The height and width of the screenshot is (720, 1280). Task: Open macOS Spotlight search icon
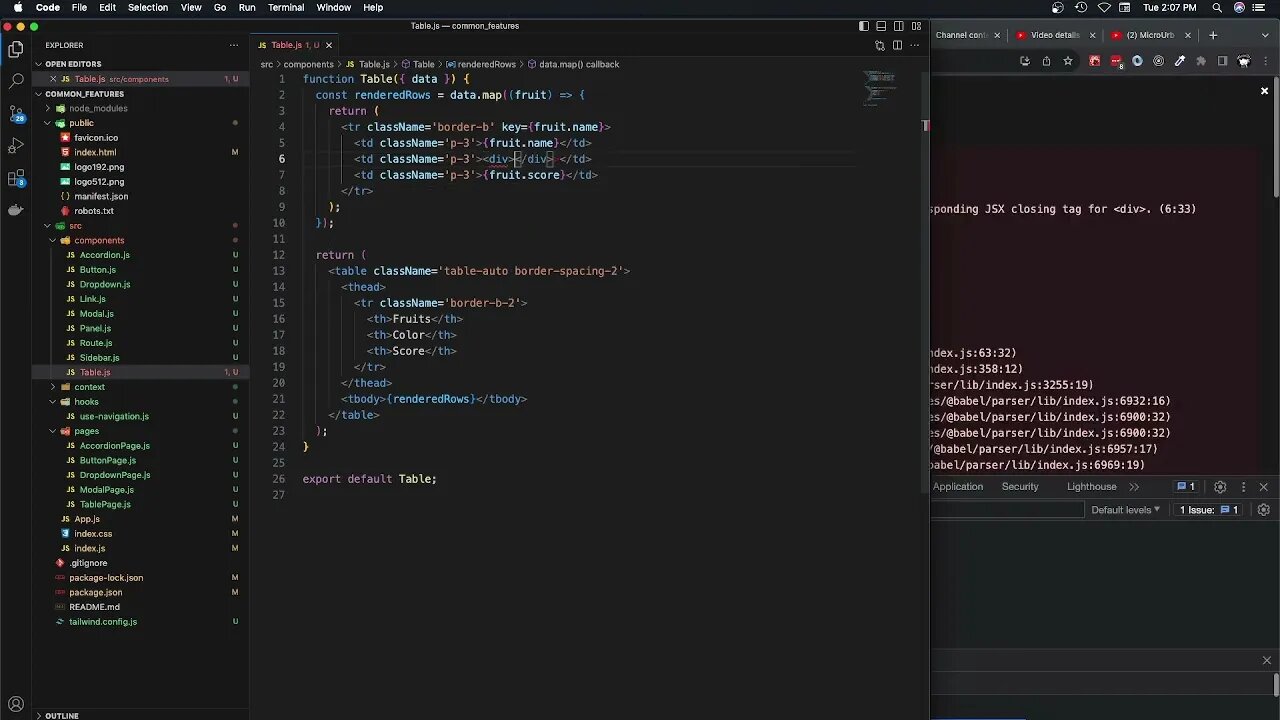point(1218,7)
